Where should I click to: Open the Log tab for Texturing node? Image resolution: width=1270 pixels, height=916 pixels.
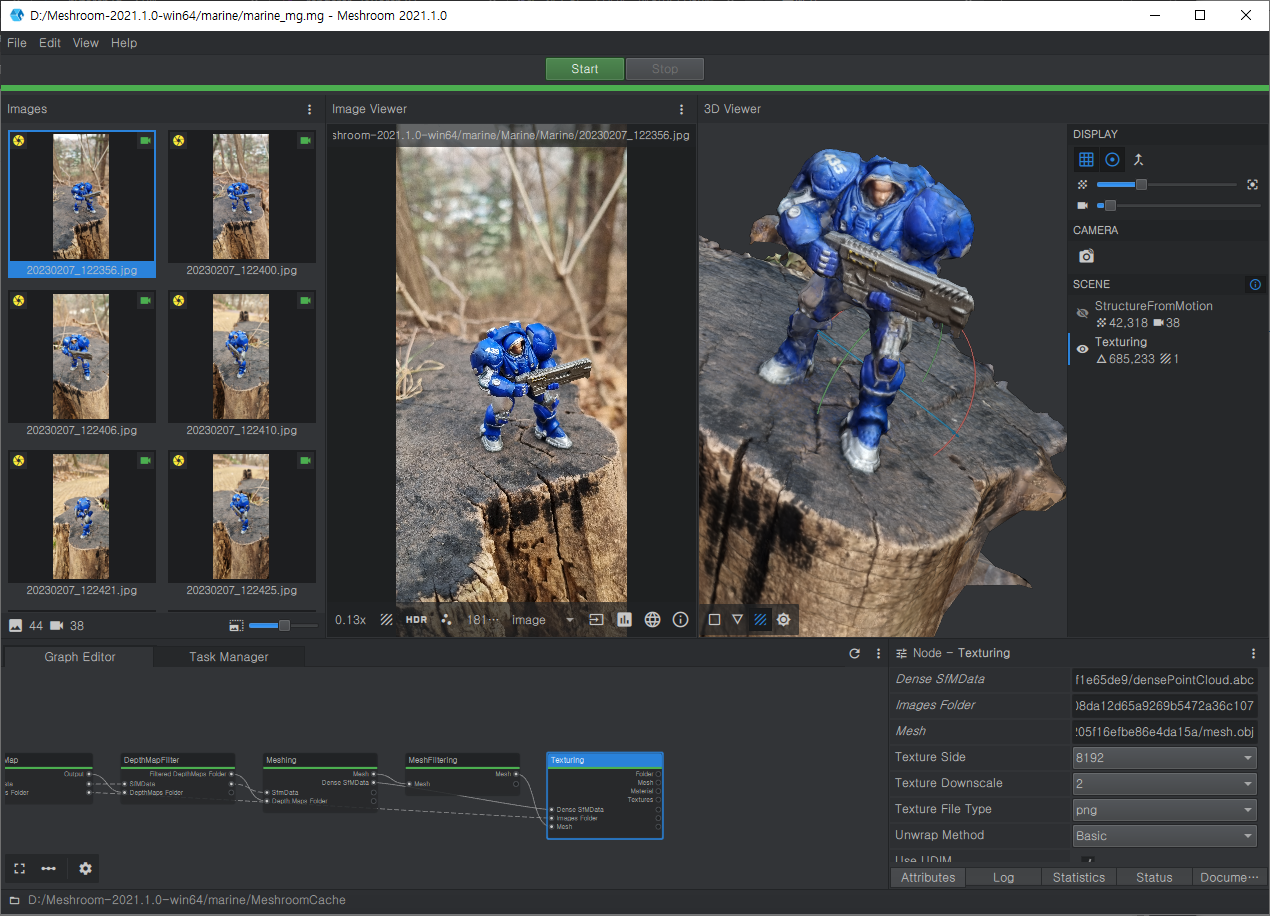click(1003, 877)
